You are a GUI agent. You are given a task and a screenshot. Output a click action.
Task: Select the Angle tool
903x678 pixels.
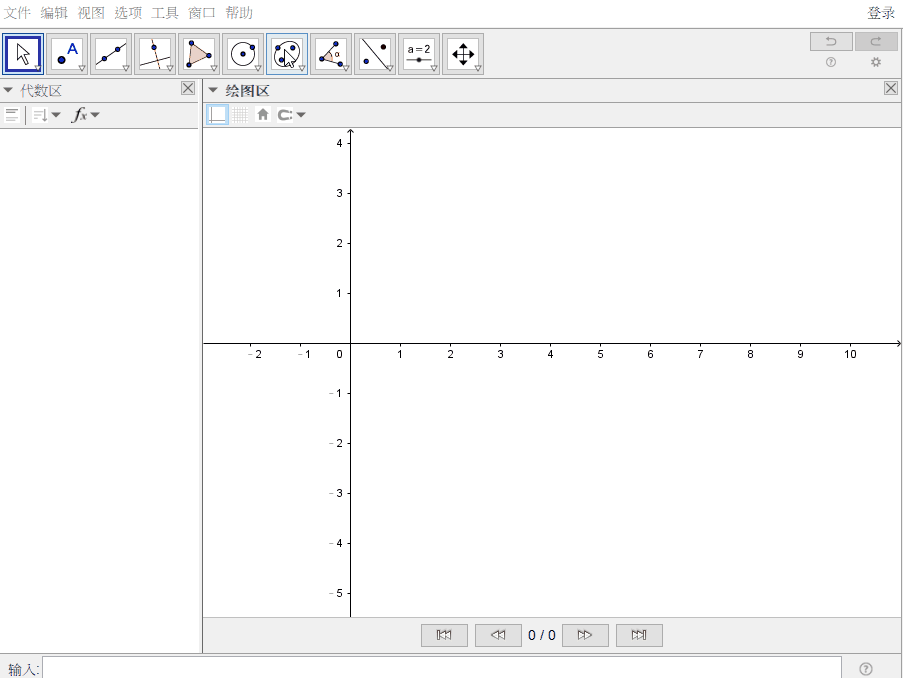tap(331, 54)
